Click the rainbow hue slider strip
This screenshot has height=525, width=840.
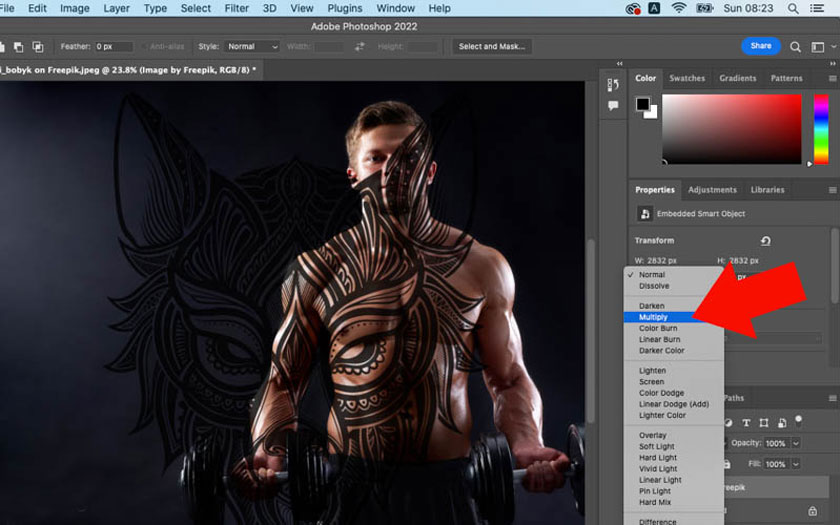820,129
